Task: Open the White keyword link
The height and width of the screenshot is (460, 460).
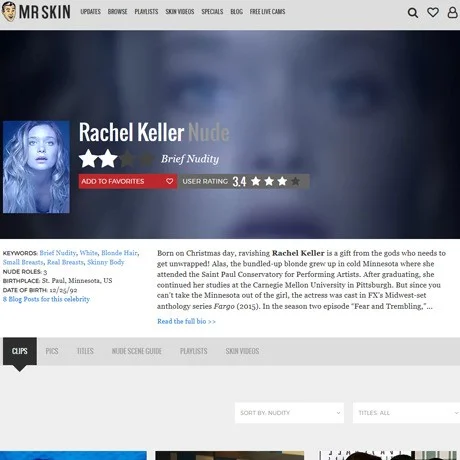Action: pos(89,253)
